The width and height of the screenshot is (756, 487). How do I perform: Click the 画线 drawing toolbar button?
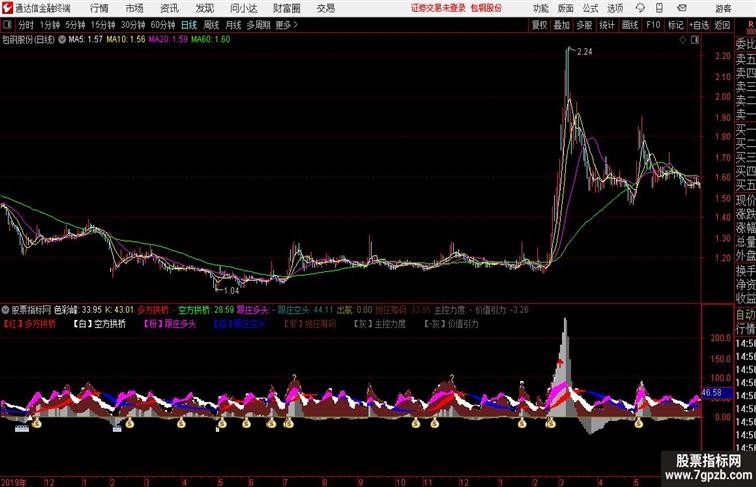(x=630, y=25)
